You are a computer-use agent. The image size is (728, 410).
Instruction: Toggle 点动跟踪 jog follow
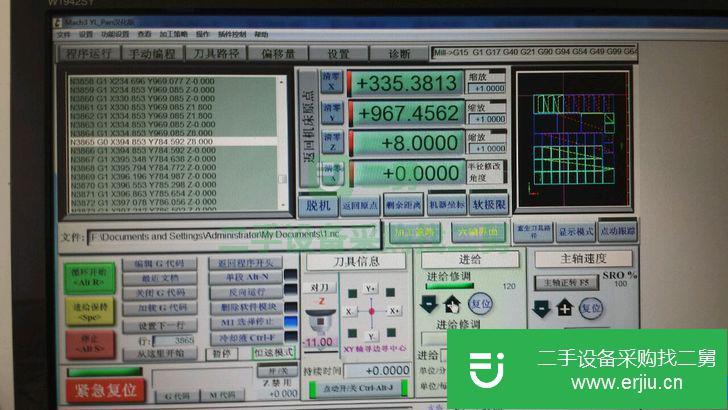618,231
